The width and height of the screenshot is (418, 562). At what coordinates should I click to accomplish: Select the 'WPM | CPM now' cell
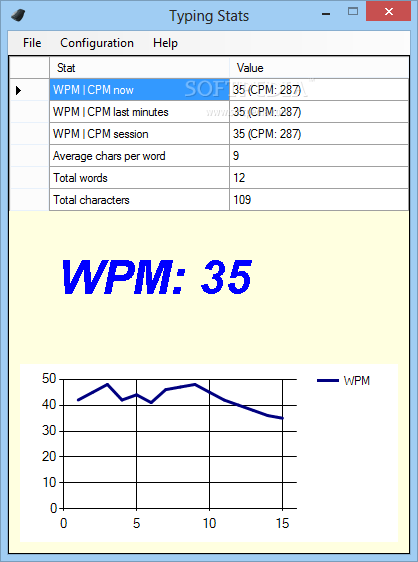[139, 90]
